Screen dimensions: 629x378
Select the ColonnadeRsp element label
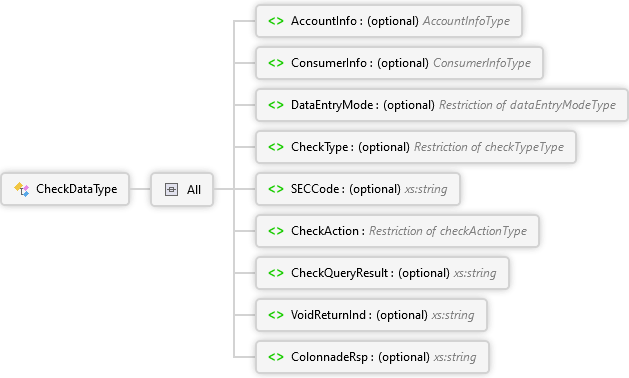[x=329, y=357]
